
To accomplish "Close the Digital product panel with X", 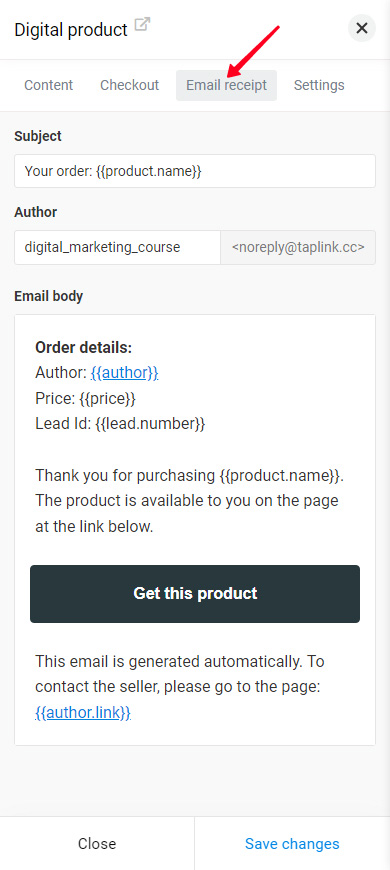I will click(x=362, y=28).
